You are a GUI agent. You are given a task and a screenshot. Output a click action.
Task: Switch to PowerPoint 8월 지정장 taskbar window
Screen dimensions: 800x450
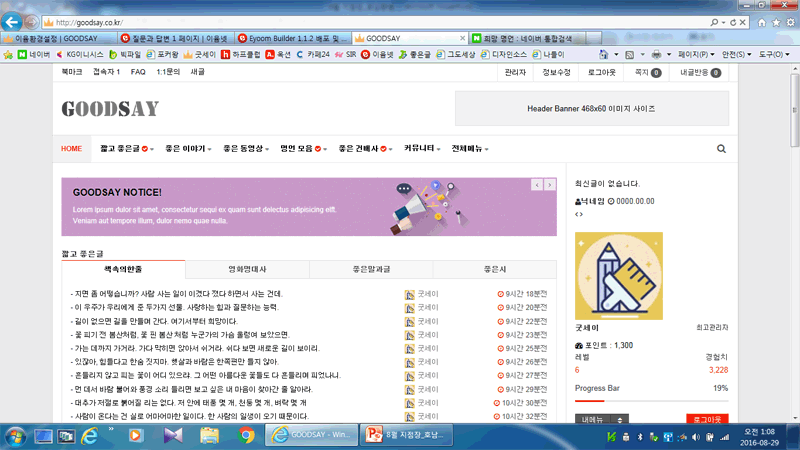tap(406, 435)
